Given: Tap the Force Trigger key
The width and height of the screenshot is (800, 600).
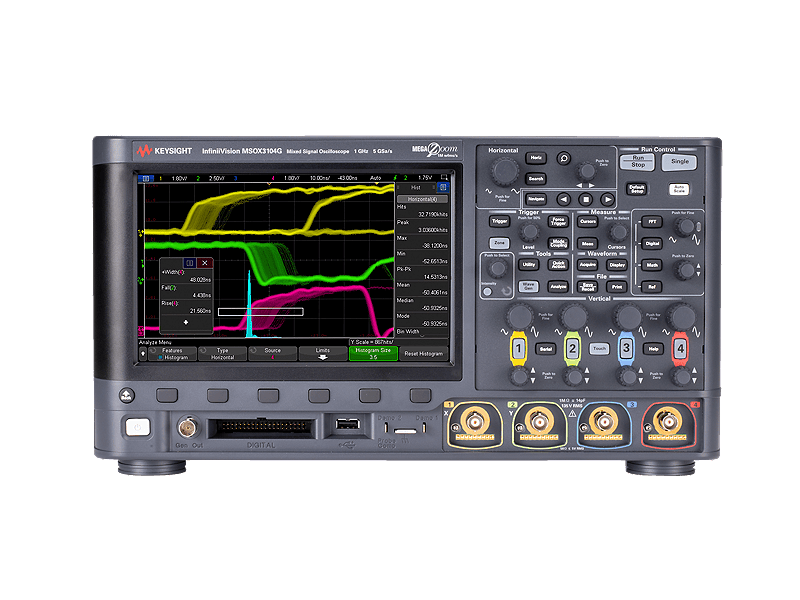Looking at the screenshot, I should (x=558, y=221).
